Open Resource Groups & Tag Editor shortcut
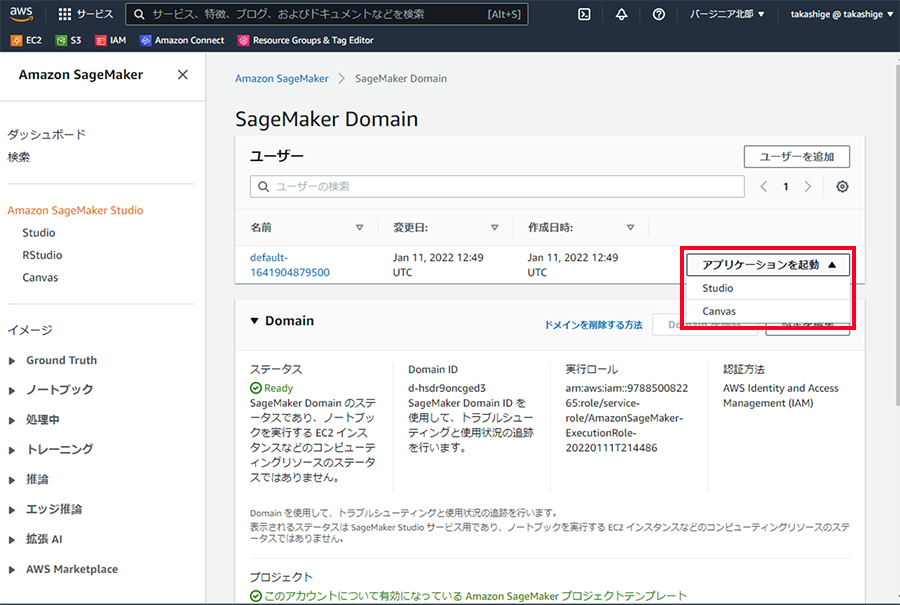Screen dimensions: 900x605 (306, 40)
